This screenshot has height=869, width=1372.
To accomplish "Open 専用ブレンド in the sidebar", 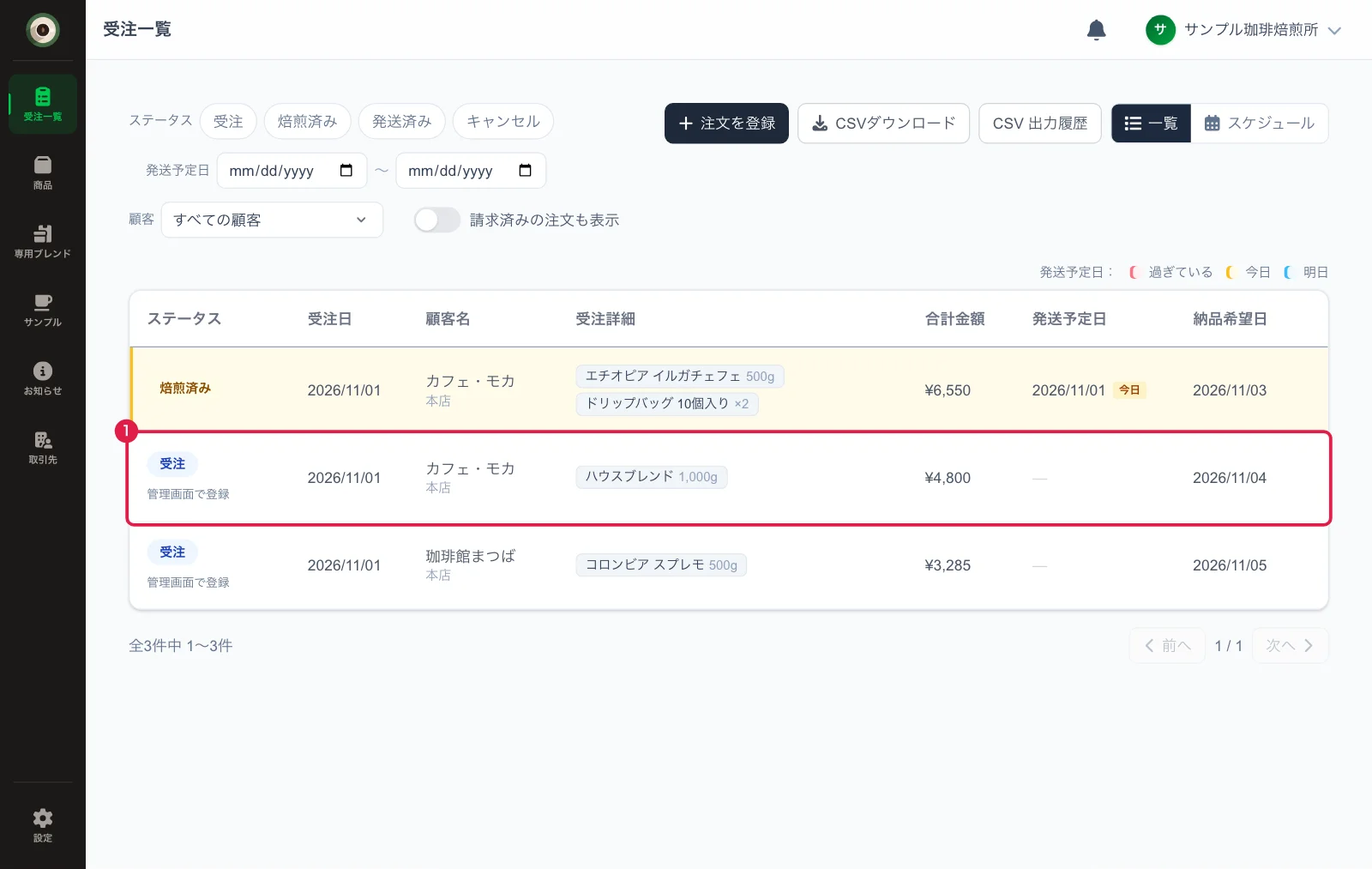I will click(x=43, y=241).
